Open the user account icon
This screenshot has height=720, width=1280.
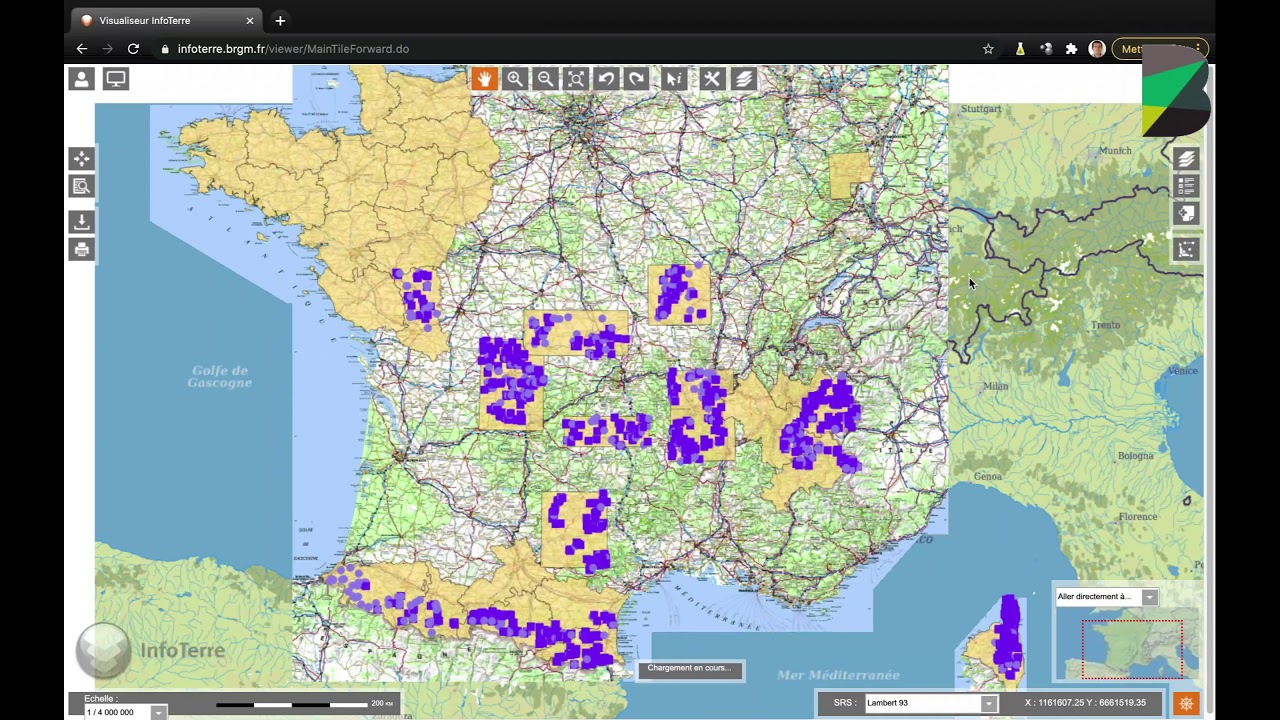(x=82, y=79)
